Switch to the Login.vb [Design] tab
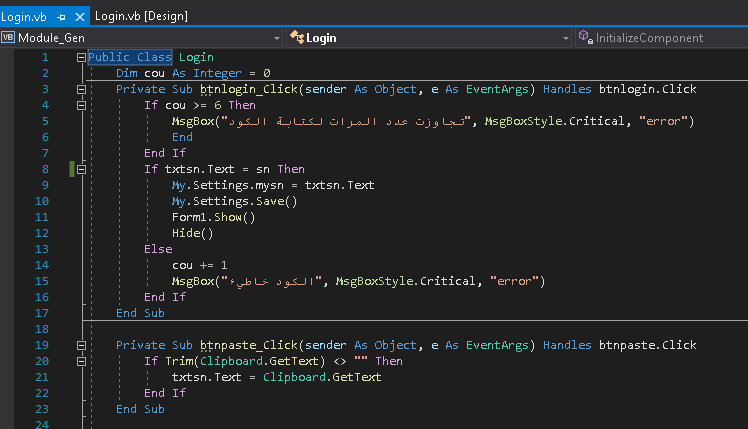 [x=141, y=16]
